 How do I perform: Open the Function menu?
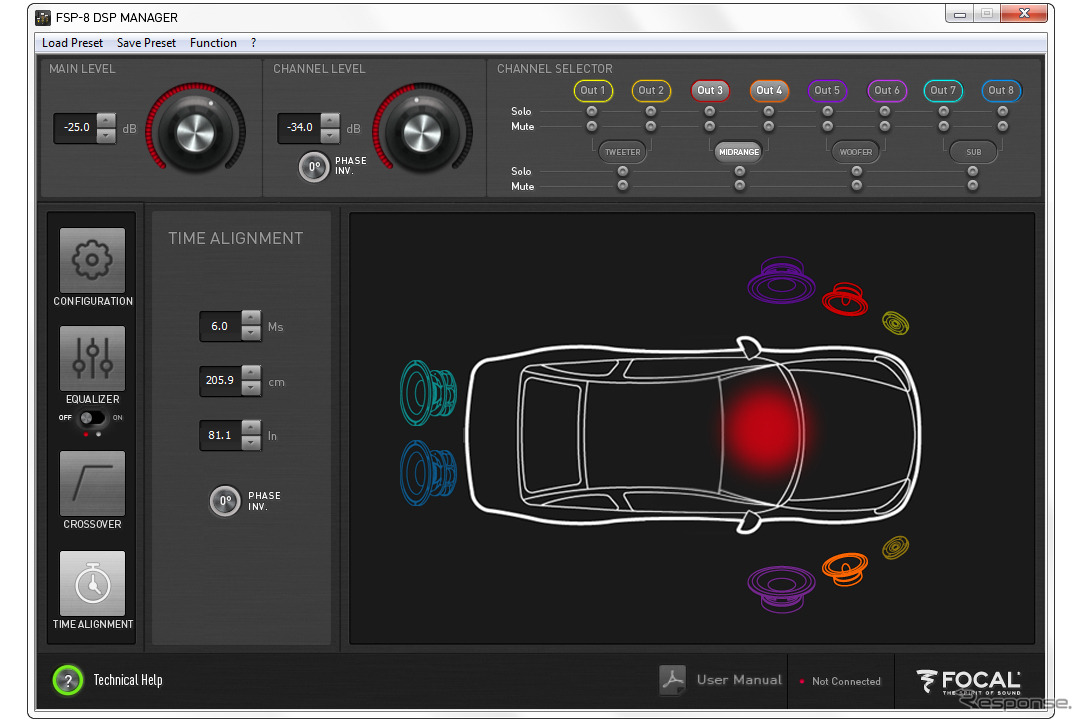[213, 43]
